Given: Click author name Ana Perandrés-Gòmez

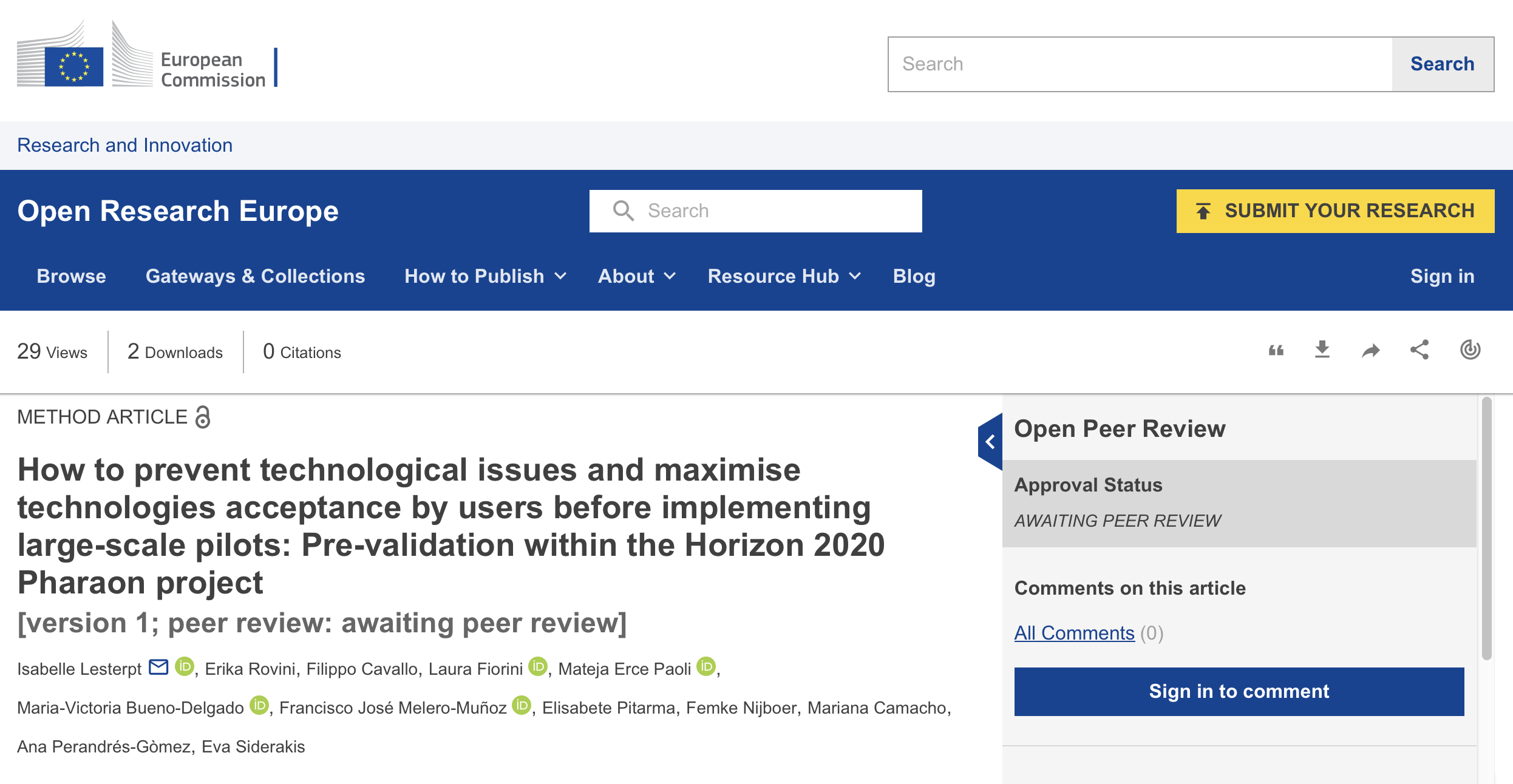Looking at the screenshot, I should [x=104, y=746].
